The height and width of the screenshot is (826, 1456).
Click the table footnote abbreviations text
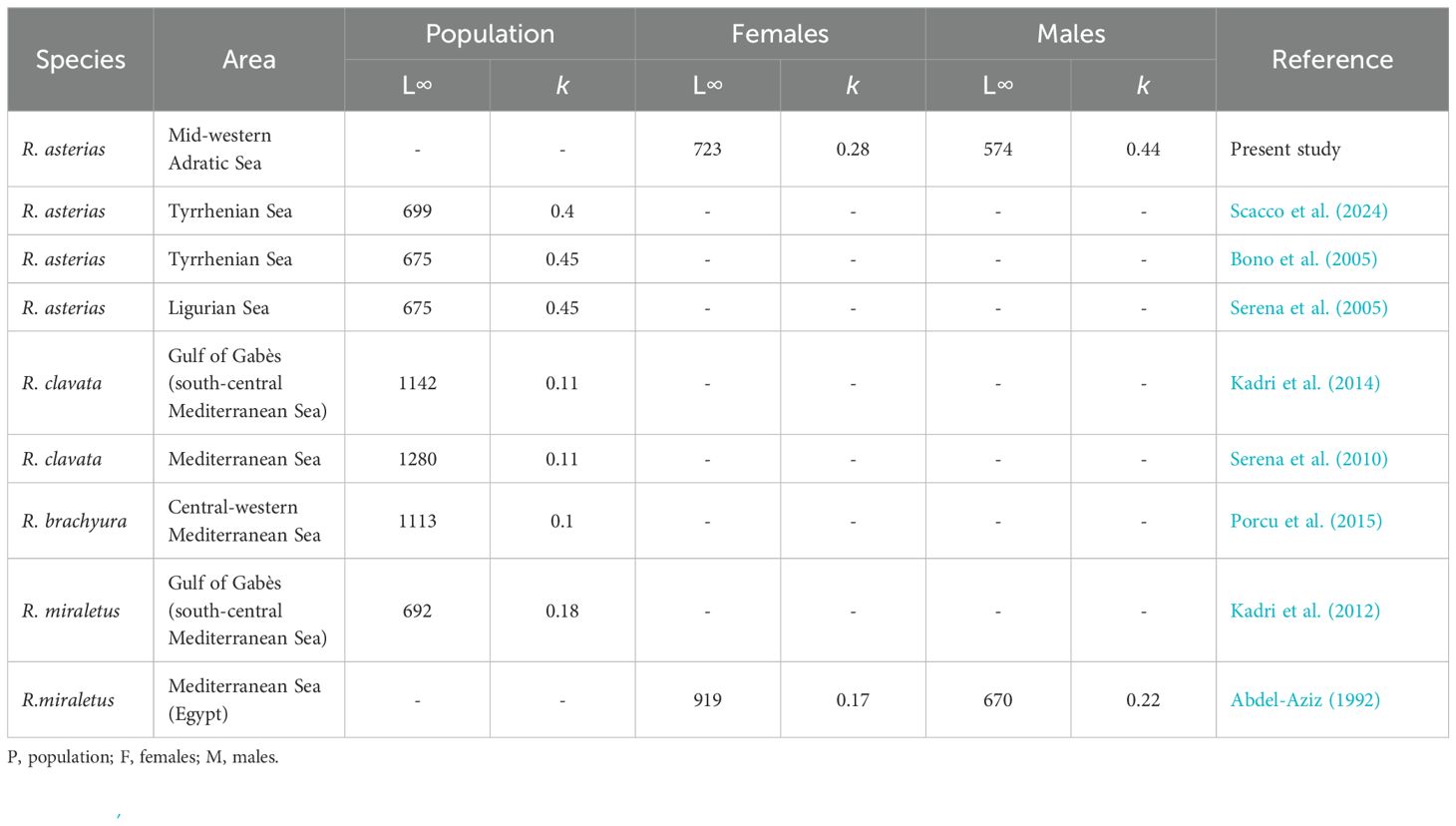tap(143, 757)
